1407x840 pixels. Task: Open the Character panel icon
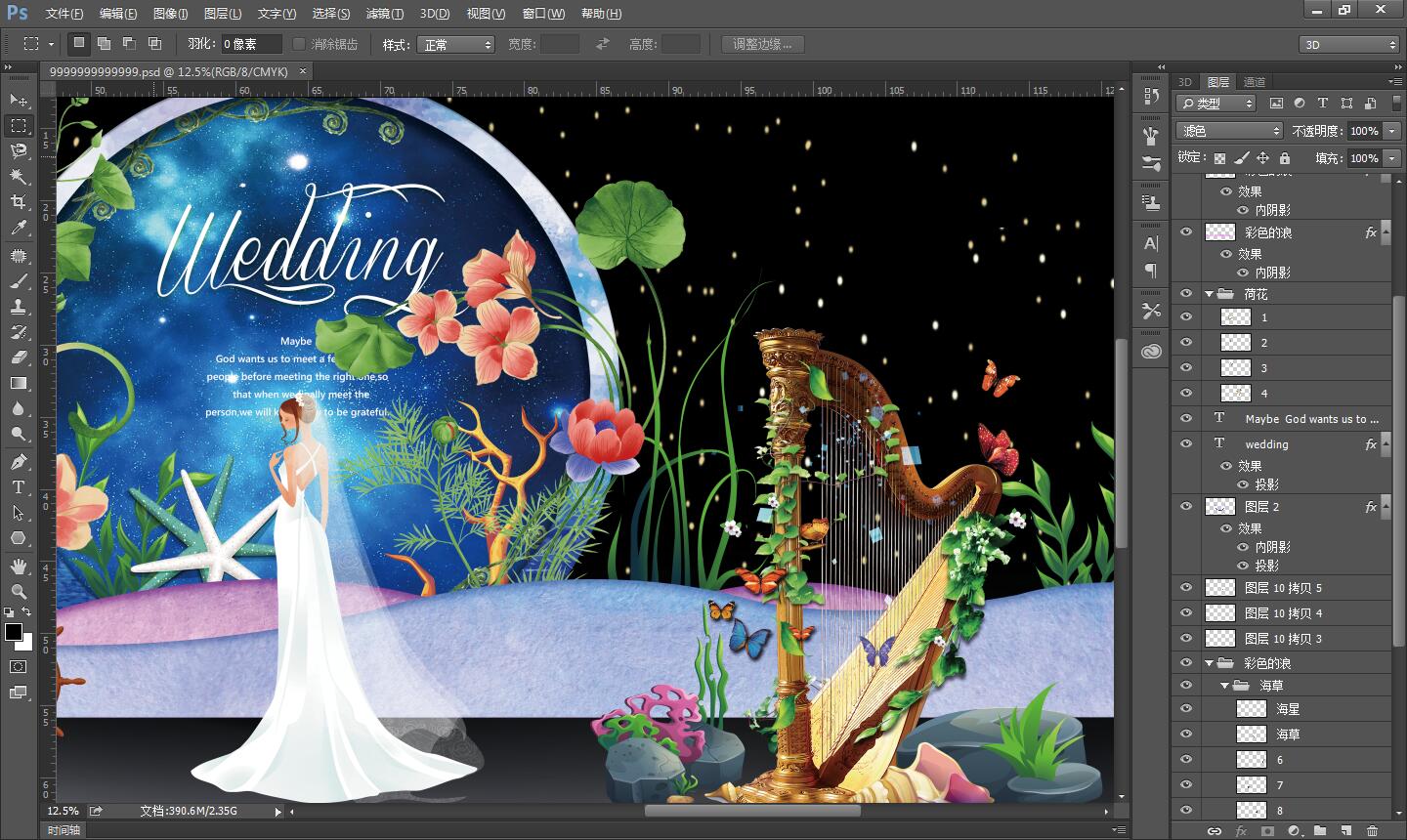coord(1151,243)
